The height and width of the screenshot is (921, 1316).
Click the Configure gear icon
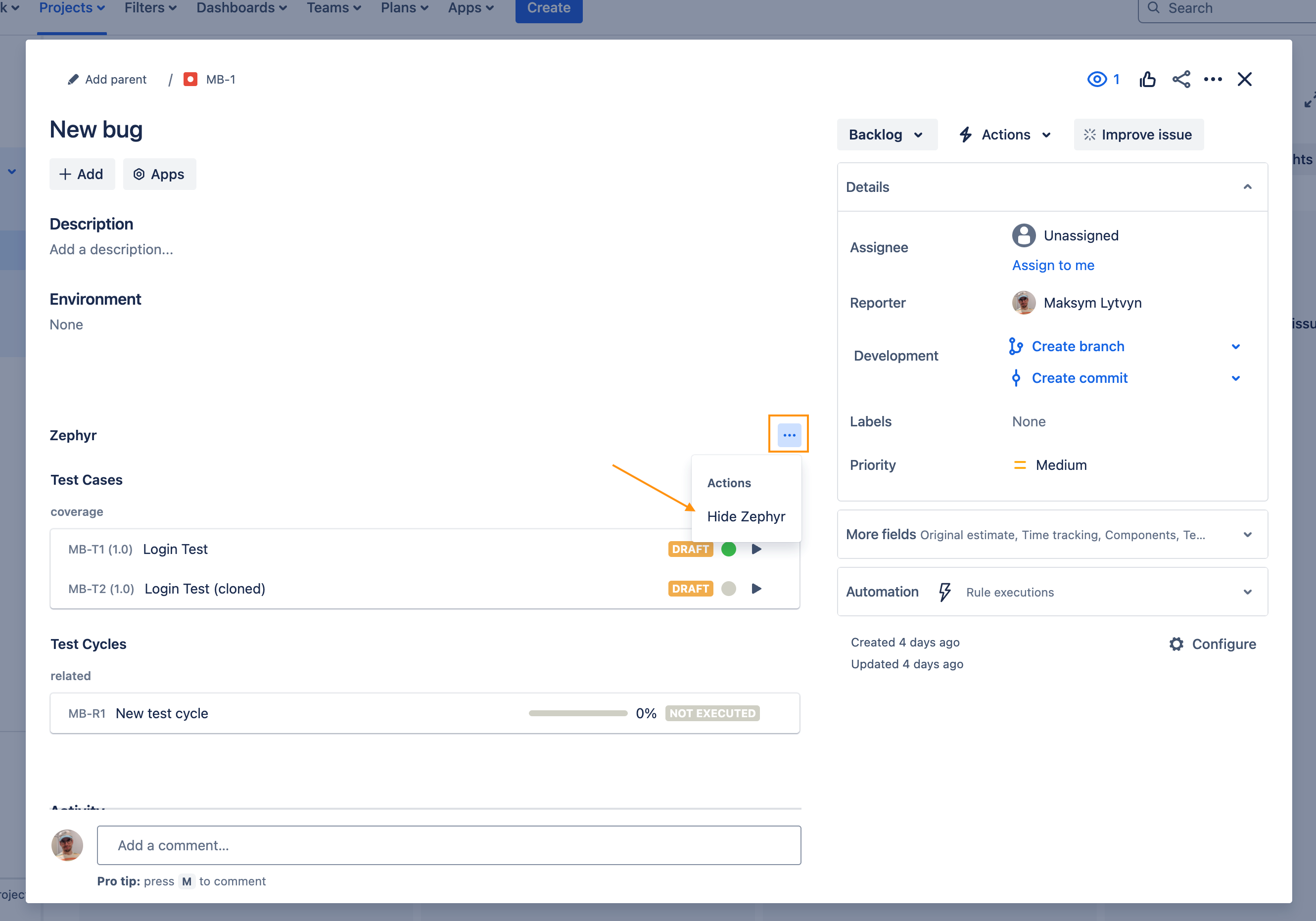1176,644
